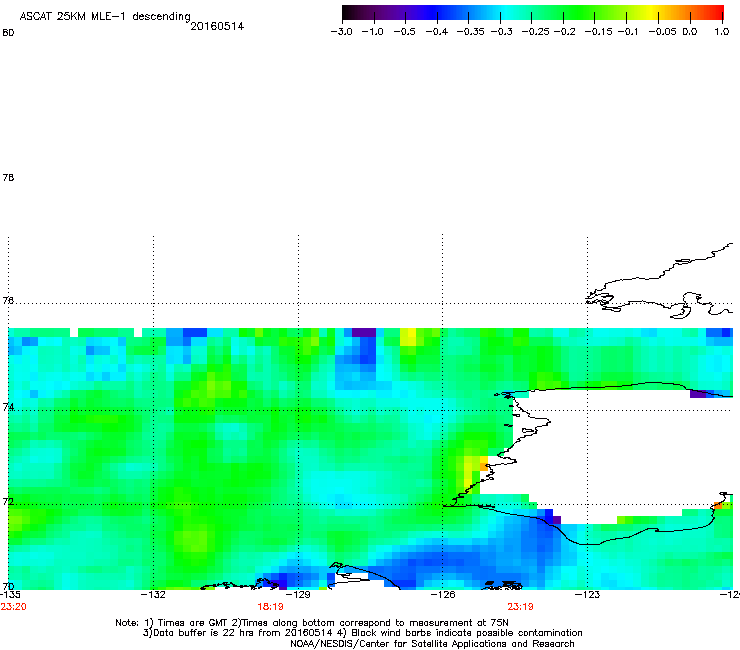Select the longitude label "-129"
Viewport: 740px width, 650px height.
(298, 594)
